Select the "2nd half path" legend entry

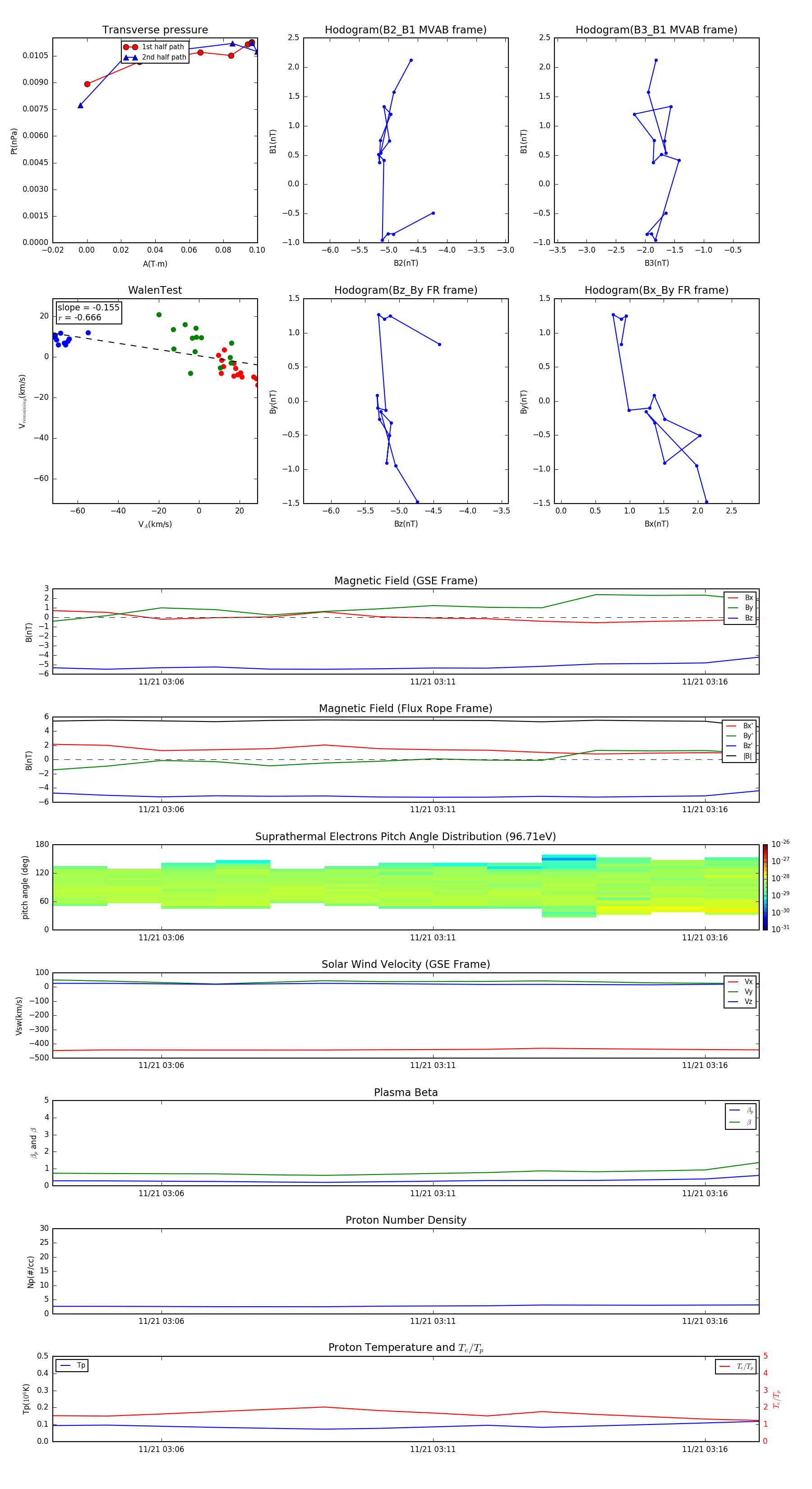(155, 57)
